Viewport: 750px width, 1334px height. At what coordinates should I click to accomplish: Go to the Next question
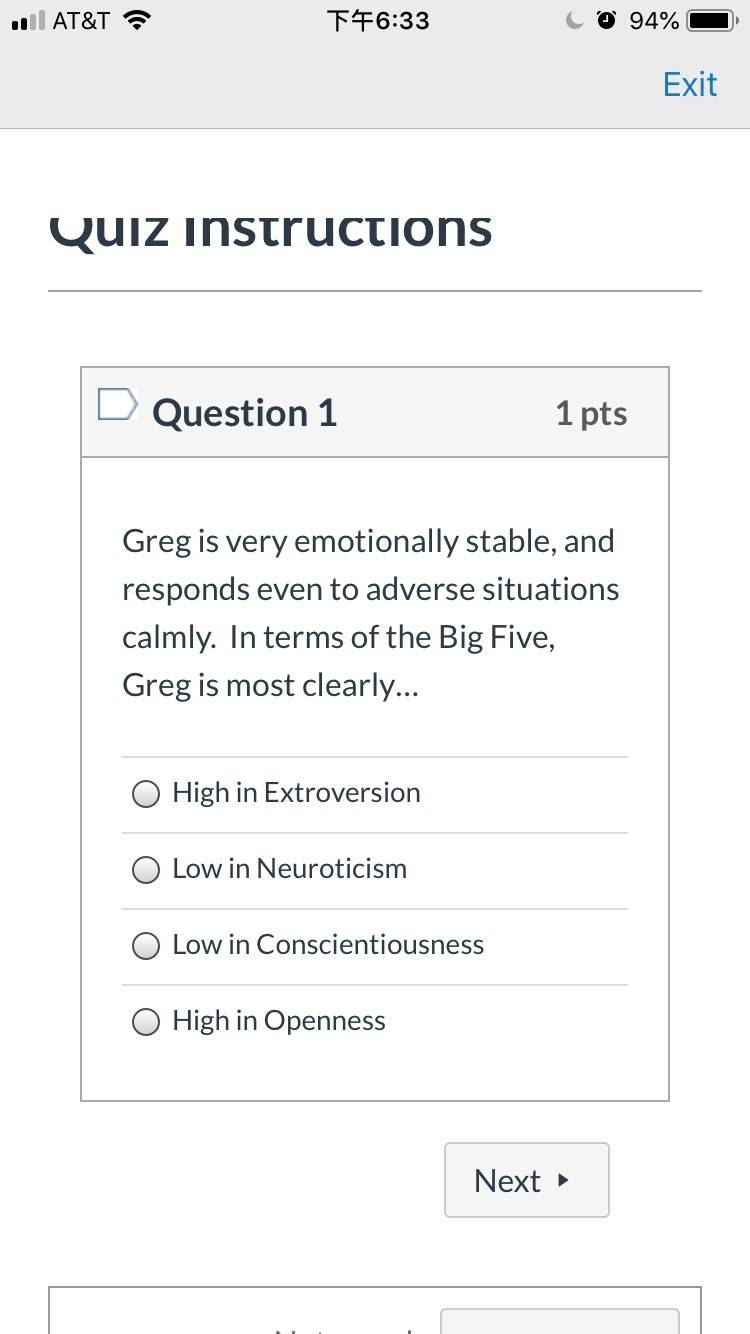click(527, 1180)
